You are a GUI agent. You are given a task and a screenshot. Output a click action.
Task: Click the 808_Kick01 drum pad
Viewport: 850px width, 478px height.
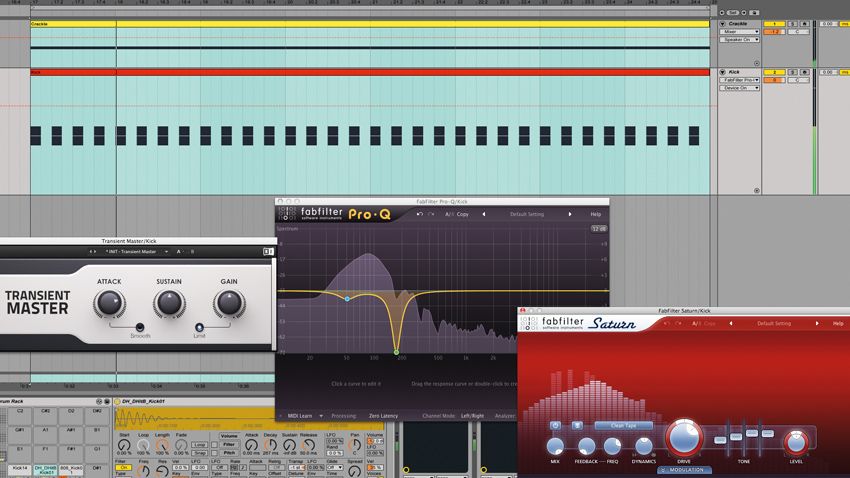point(70,469)
